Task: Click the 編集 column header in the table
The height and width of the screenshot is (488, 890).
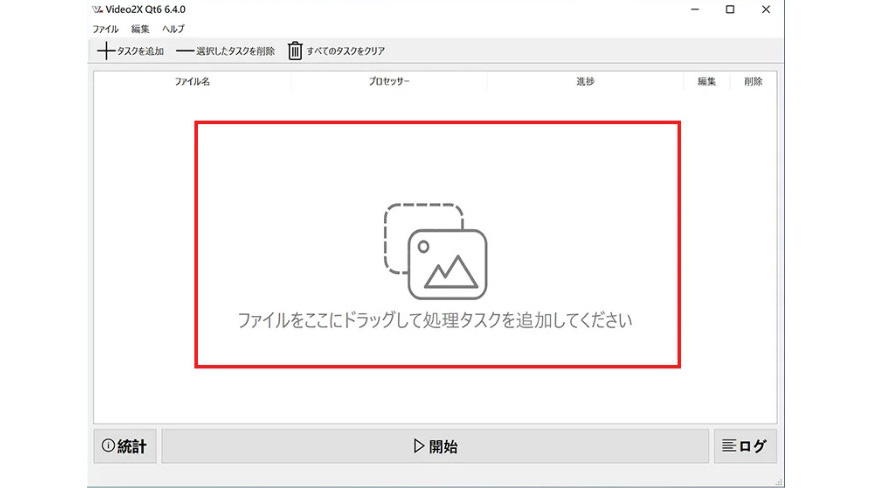Action: pos(707,82)
